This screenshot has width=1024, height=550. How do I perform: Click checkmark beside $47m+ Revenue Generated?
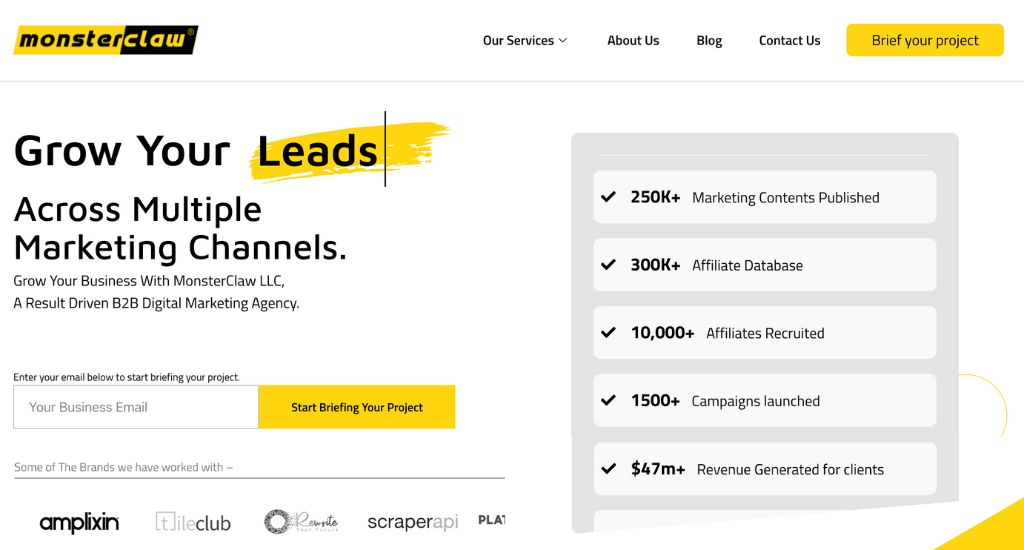pyautogui.click(x=608, y=469)
